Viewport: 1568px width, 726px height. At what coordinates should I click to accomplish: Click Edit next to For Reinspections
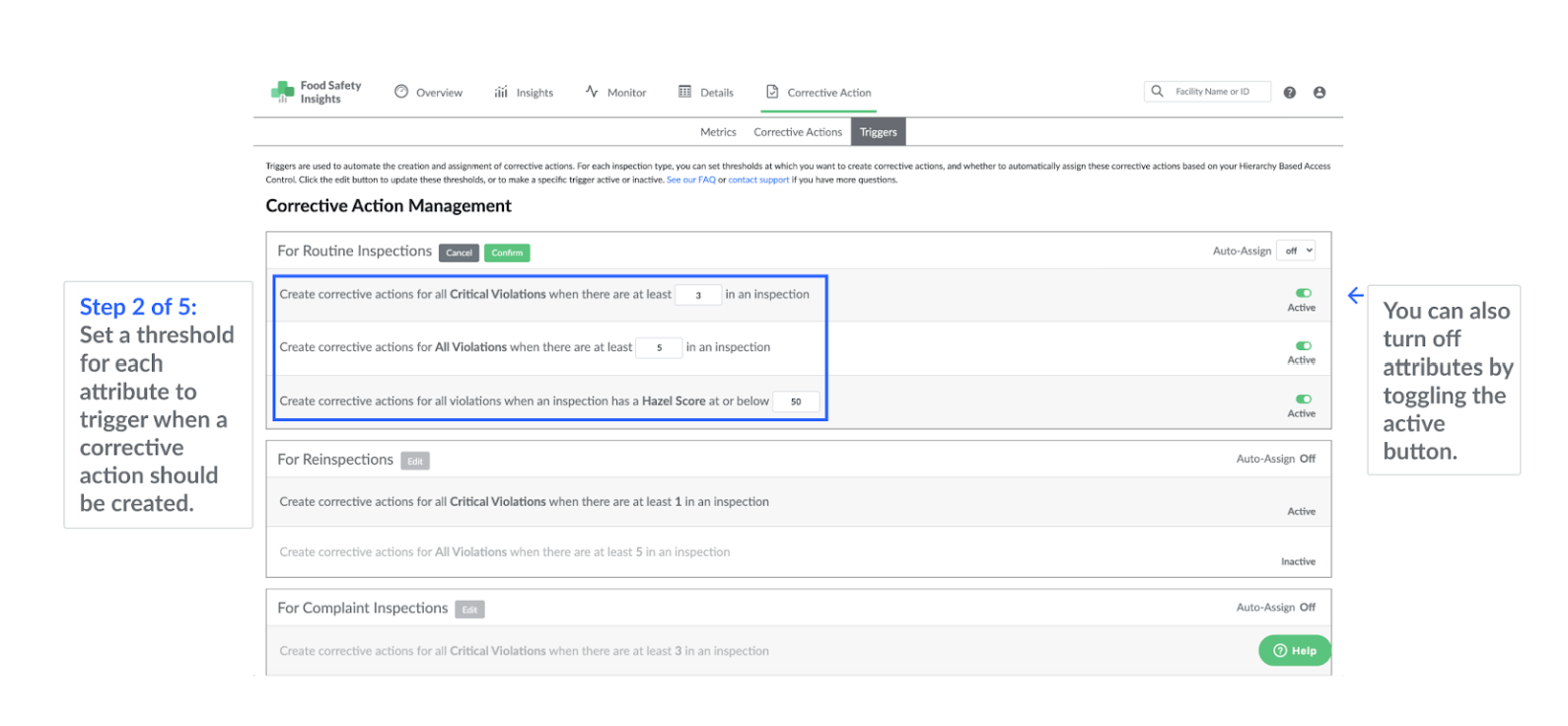click(x=415, y=462)
